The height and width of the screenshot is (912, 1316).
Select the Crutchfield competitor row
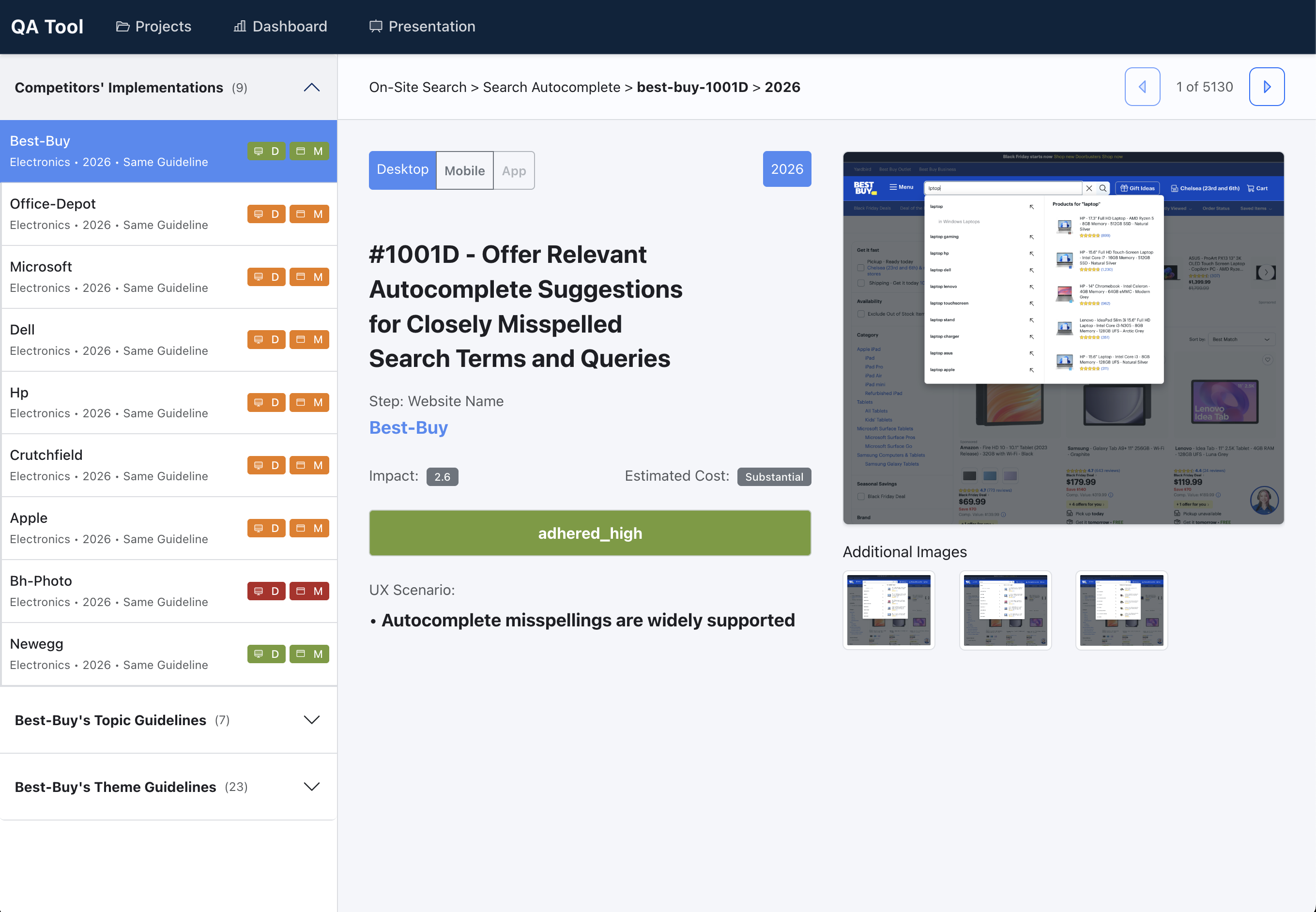click(x=168, y=466)
